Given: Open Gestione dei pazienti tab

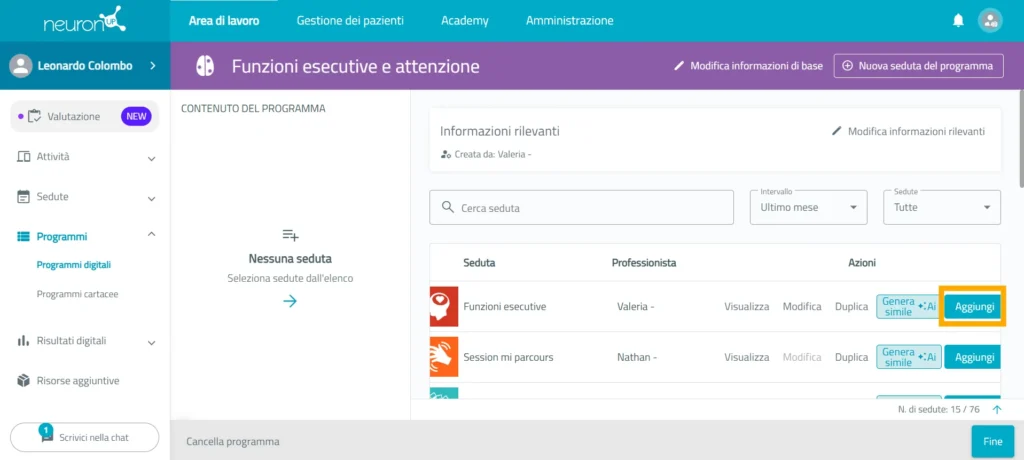Looking at the screenshot, I should [x=350, y=21].
